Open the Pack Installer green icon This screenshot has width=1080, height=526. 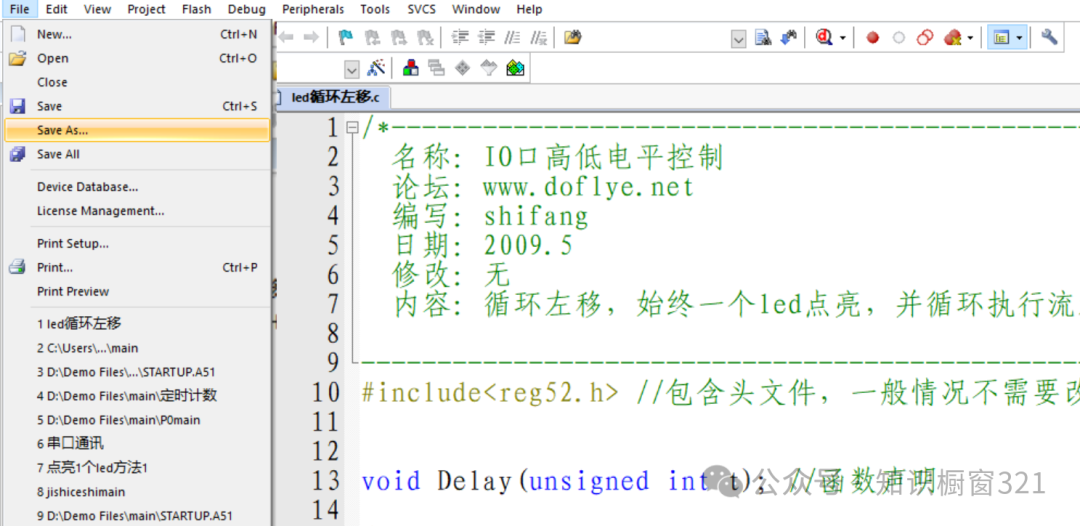516,68
